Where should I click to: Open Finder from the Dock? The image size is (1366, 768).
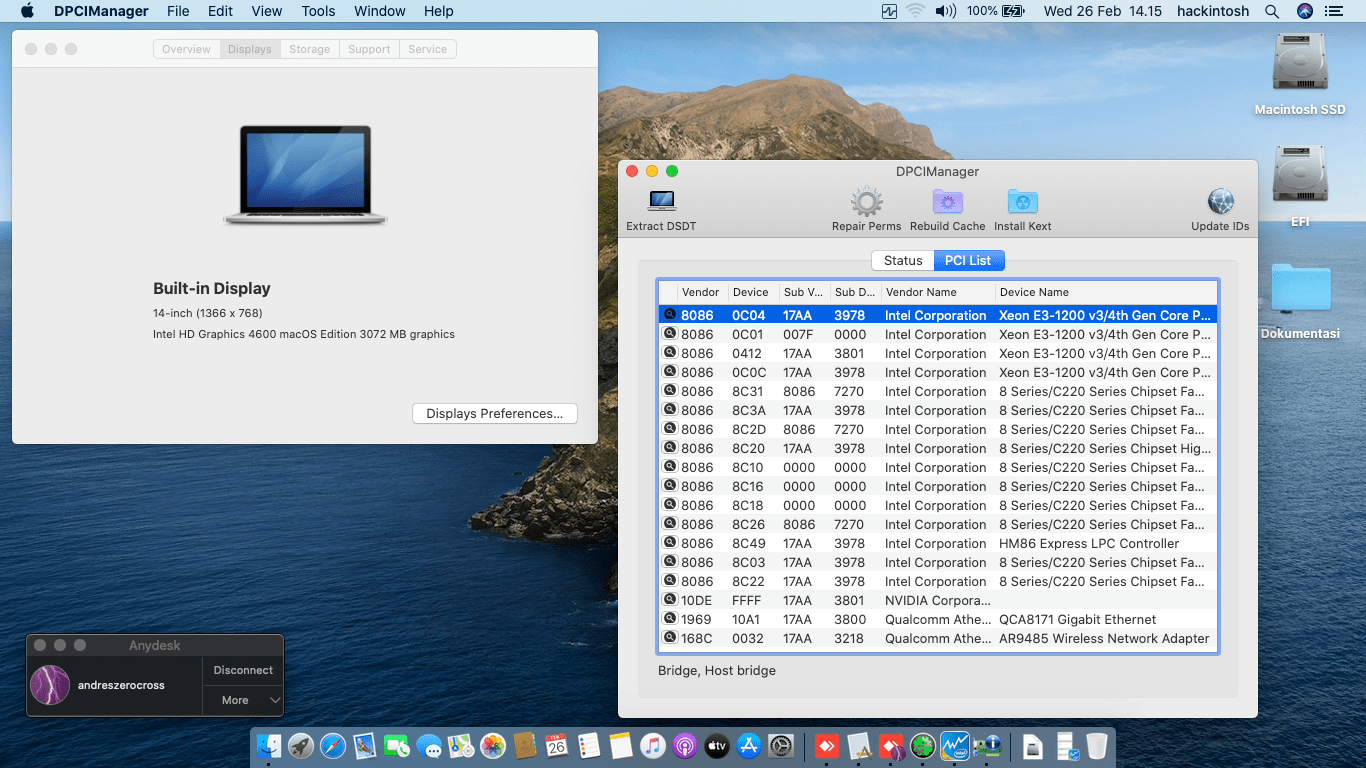pyautogui.click(x=269, y=746)
